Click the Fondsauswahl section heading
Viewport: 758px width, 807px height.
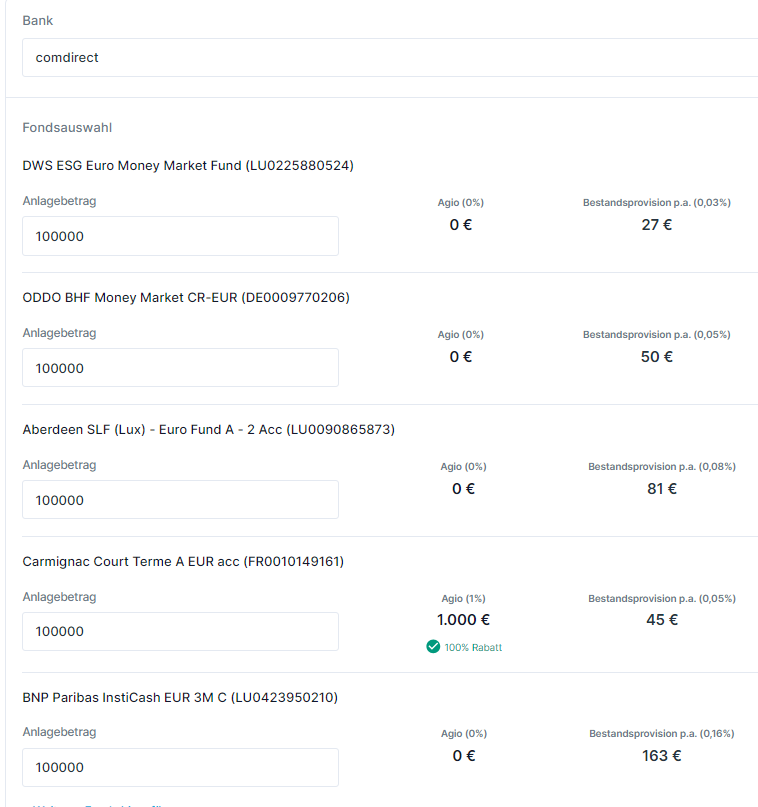(67, 128)
